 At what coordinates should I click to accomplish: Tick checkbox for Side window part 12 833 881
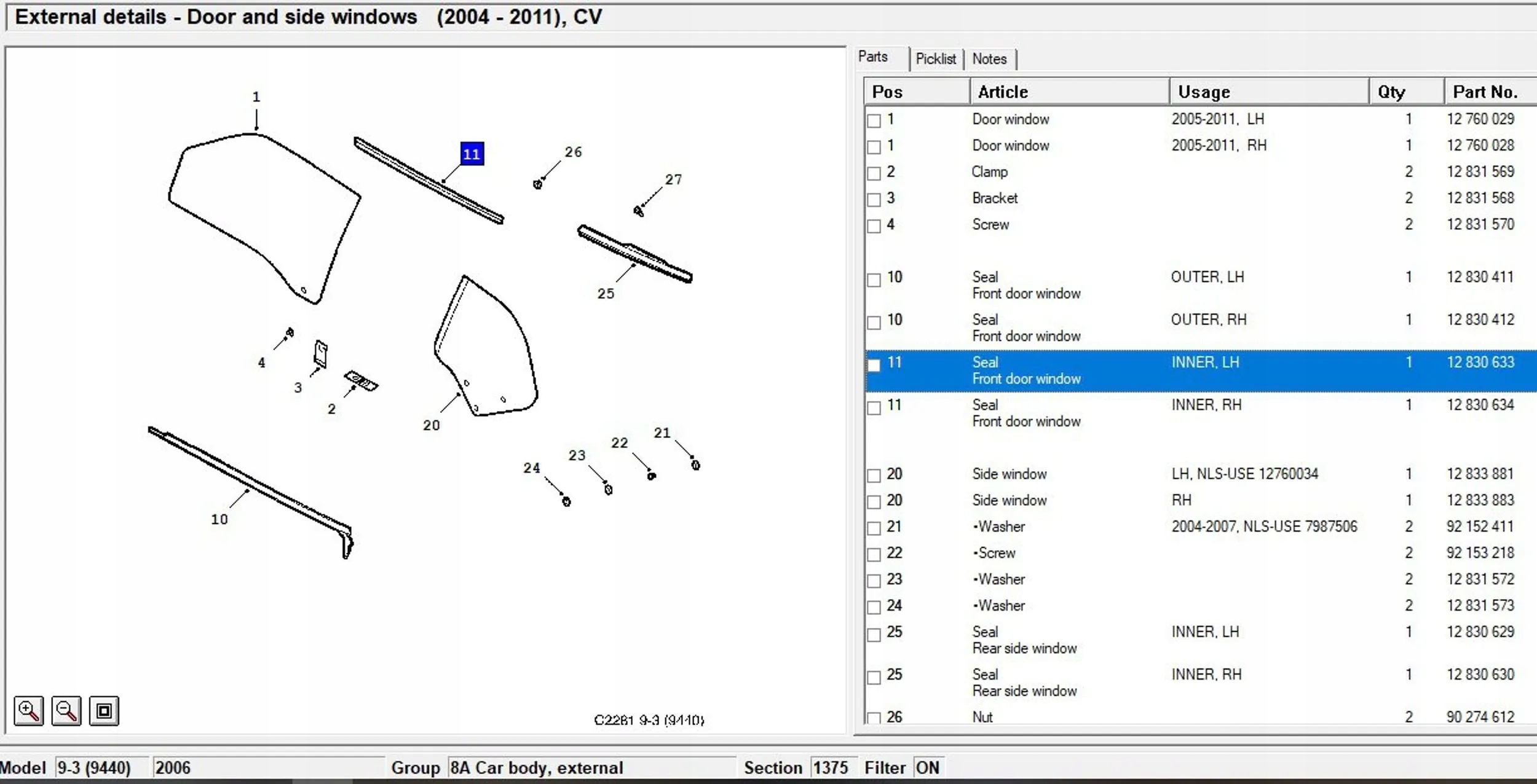874,476
